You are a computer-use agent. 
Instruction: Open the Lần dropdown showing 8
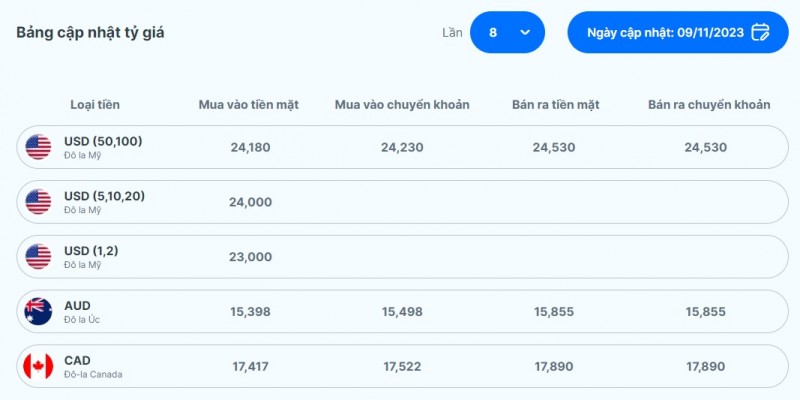(x=507, y=32)
